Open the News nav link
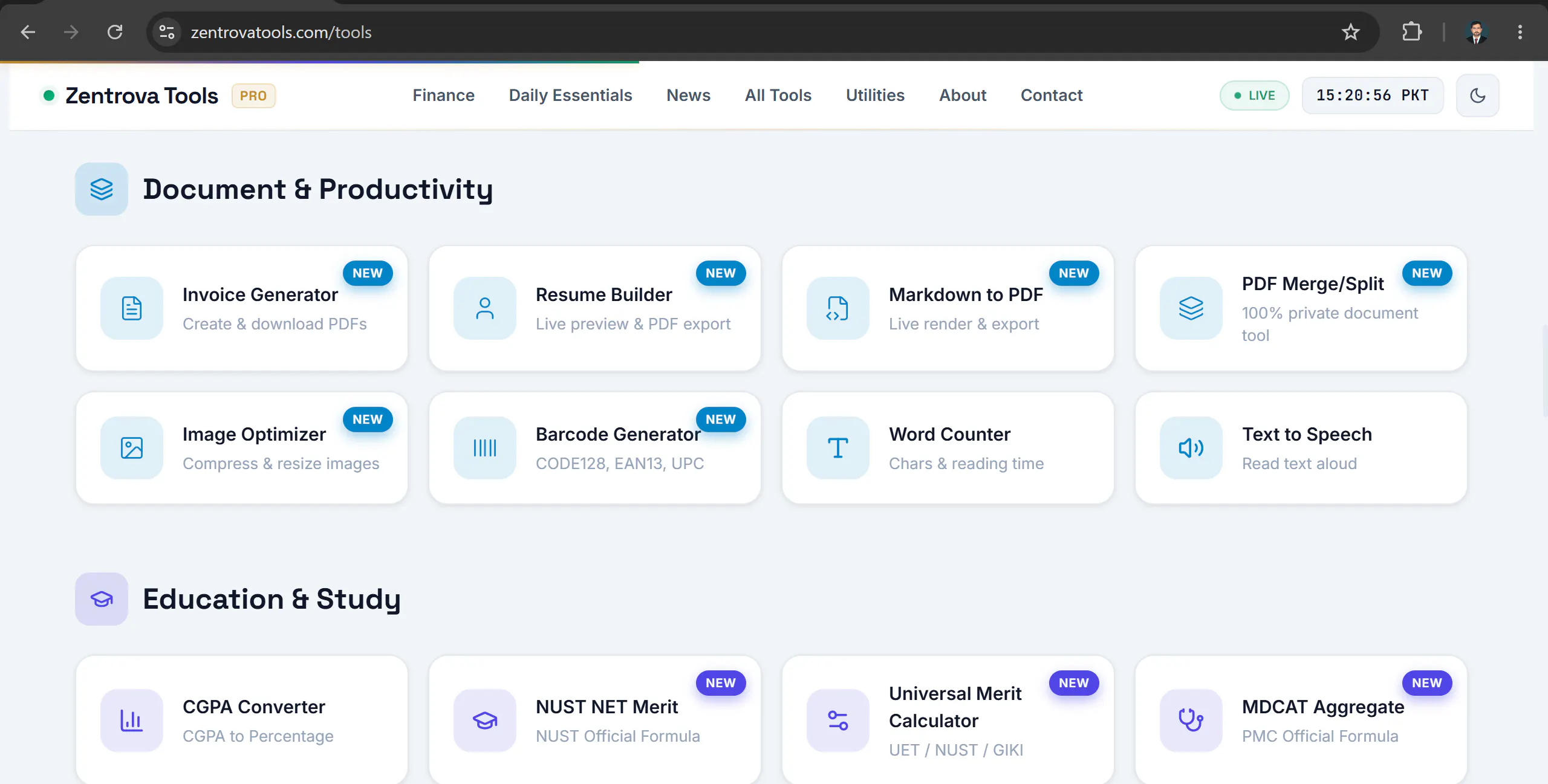Screen dimensions: 1548x784 point(688,96)
